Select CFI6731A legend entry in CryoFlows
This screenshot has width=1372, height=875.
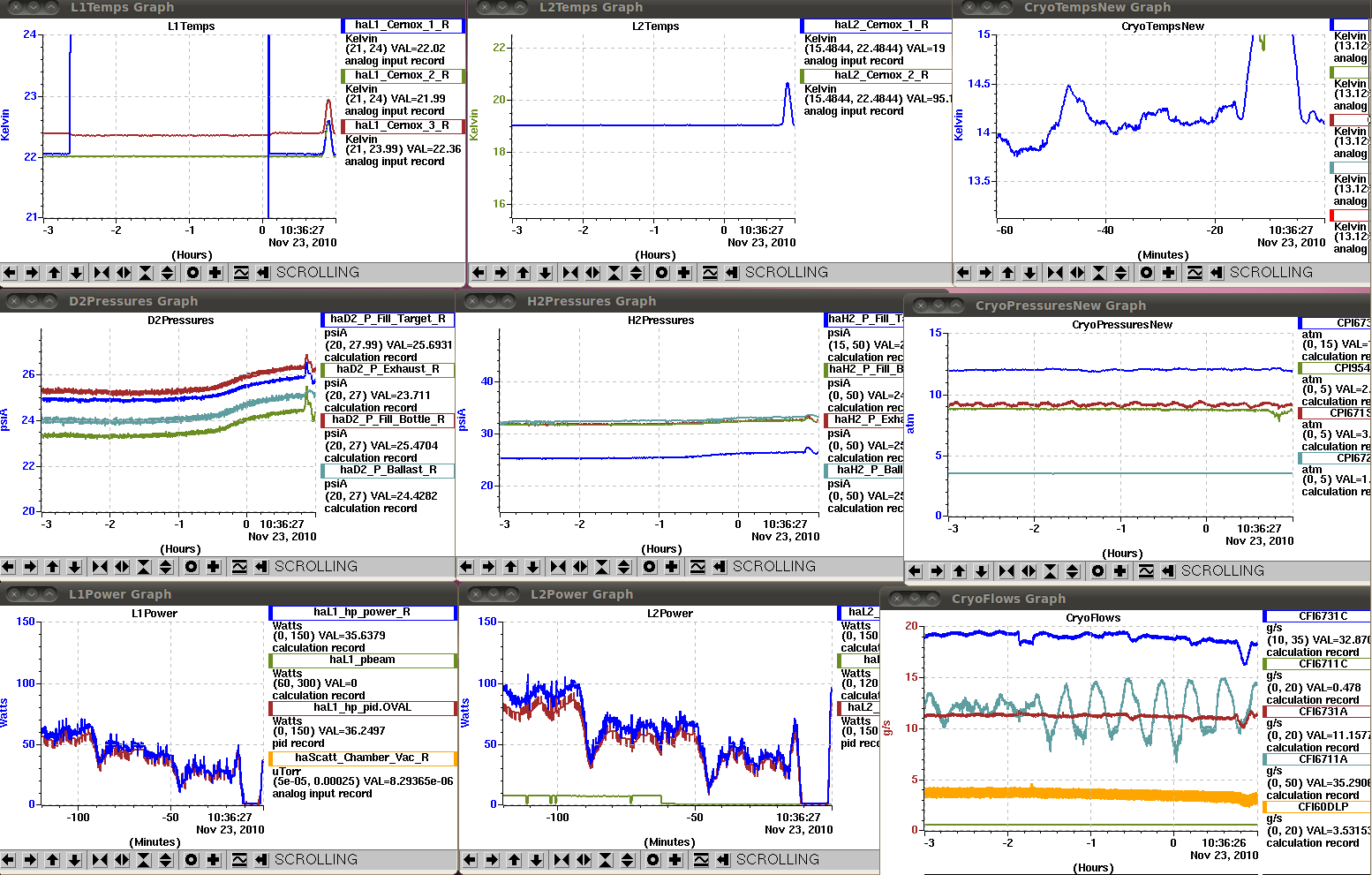(x=1317, y=713)
